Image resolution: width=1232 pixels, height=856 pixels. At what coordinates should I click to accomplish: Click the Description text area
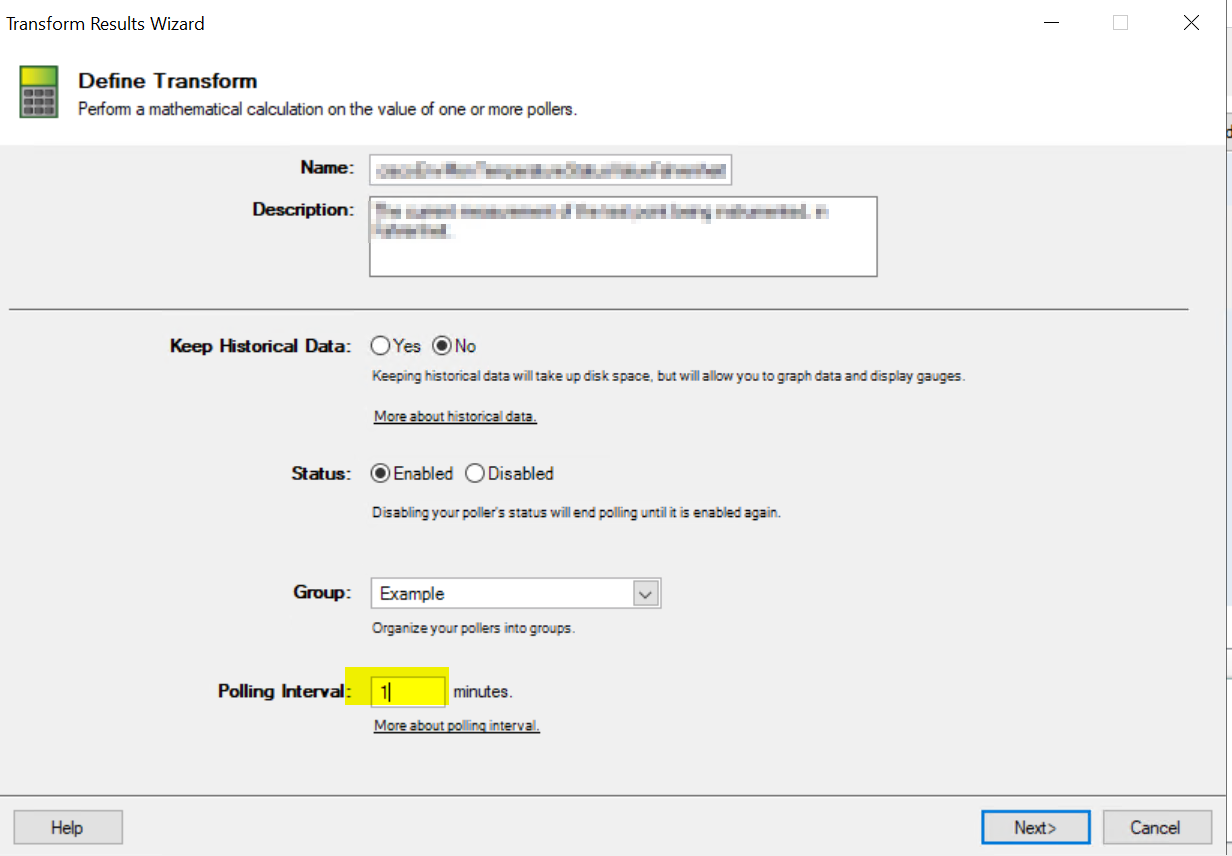622,236
